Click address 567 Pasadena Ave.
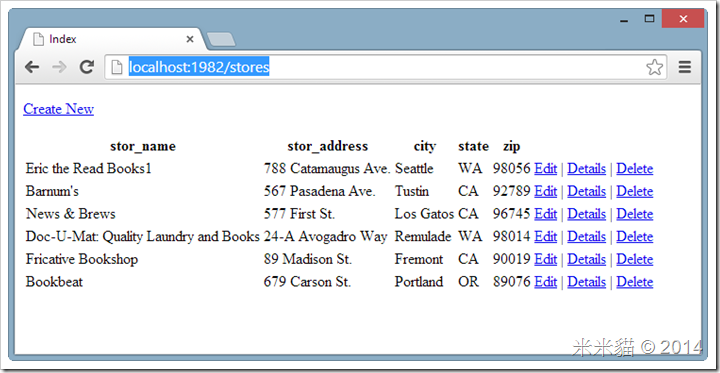 pos(320,191)
